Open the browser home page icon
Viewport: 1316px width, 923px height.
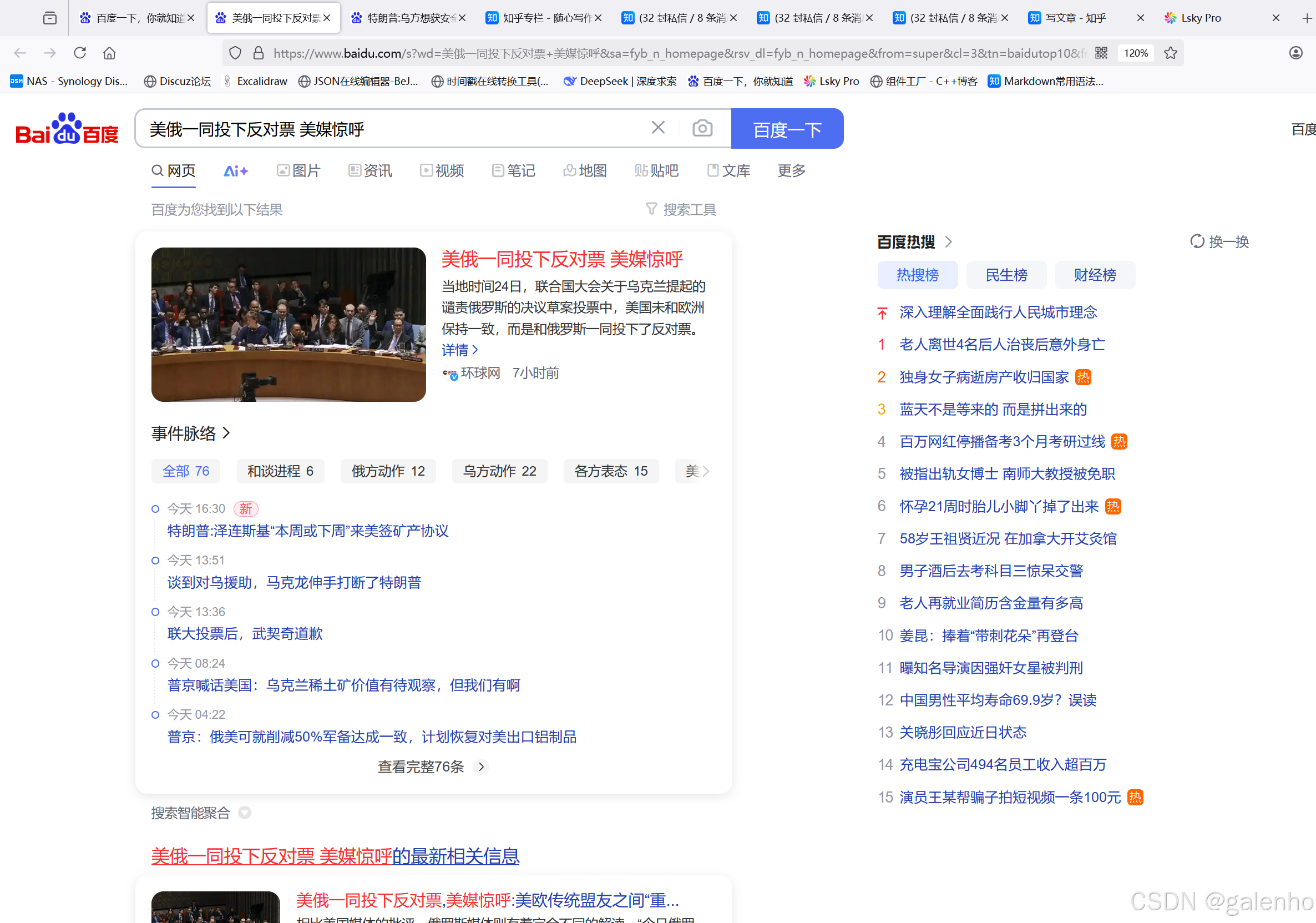pos(109,53)
